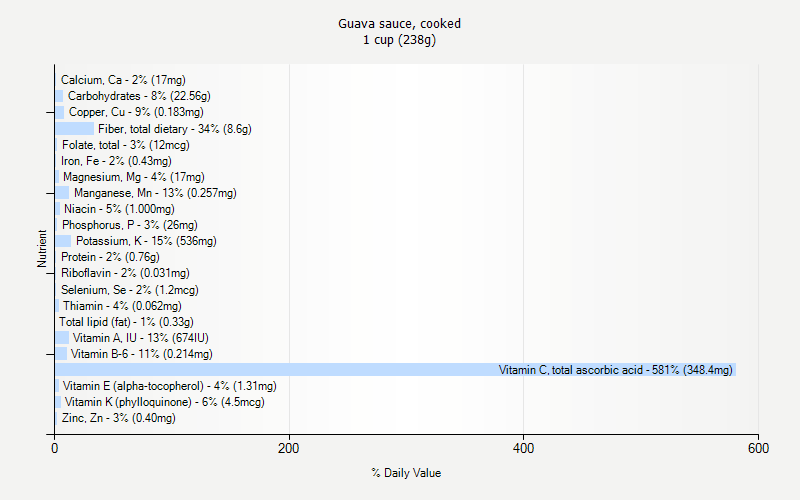800x500 pixels.
Task: Click the Calcium, Ca 2% label
Action: 123,80
